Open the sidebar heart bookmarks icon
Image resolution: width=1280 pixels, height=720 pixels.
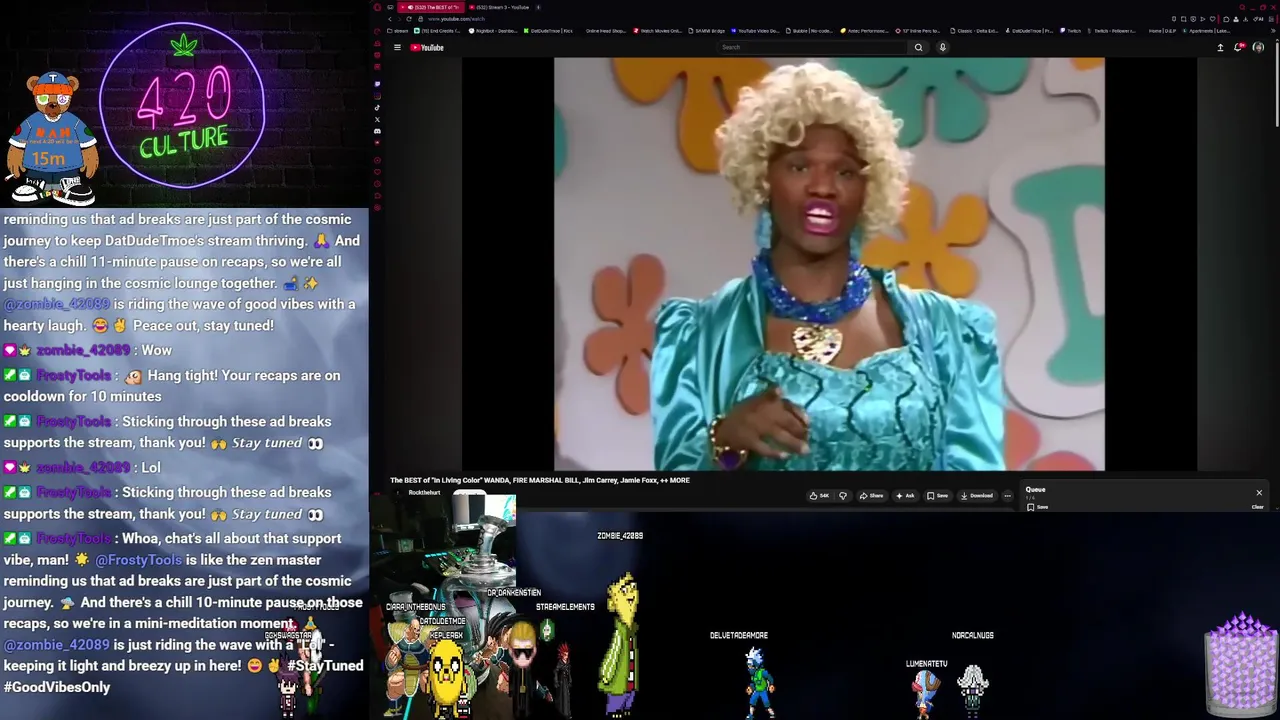pos(377,171)
